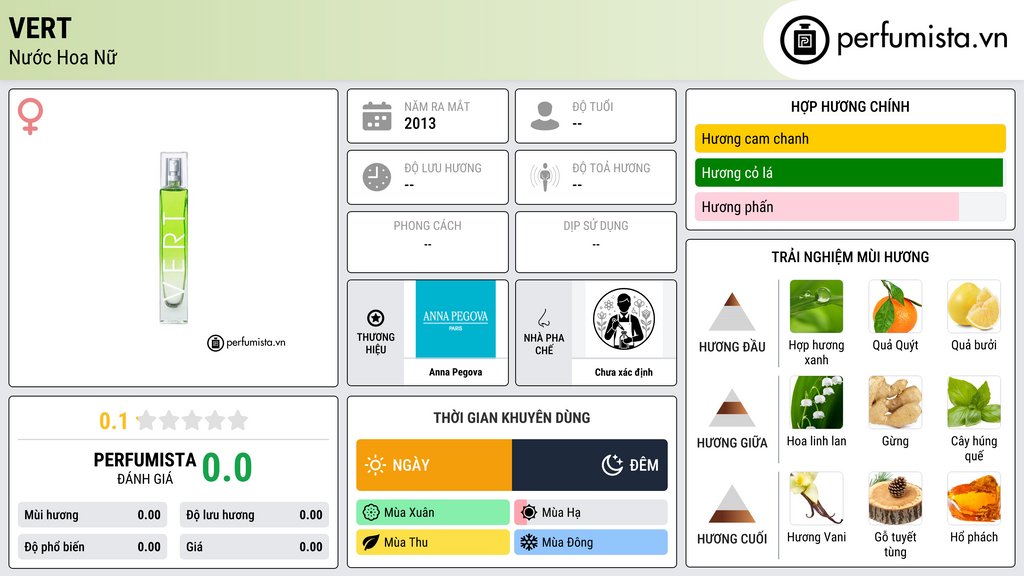
Task: Click the 0.1 user rating number
Action: coord(114,421)
